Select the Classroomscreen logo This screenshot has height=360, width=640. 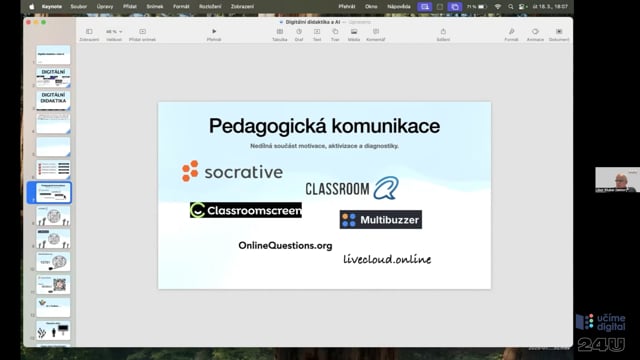[x=246, y=210]
